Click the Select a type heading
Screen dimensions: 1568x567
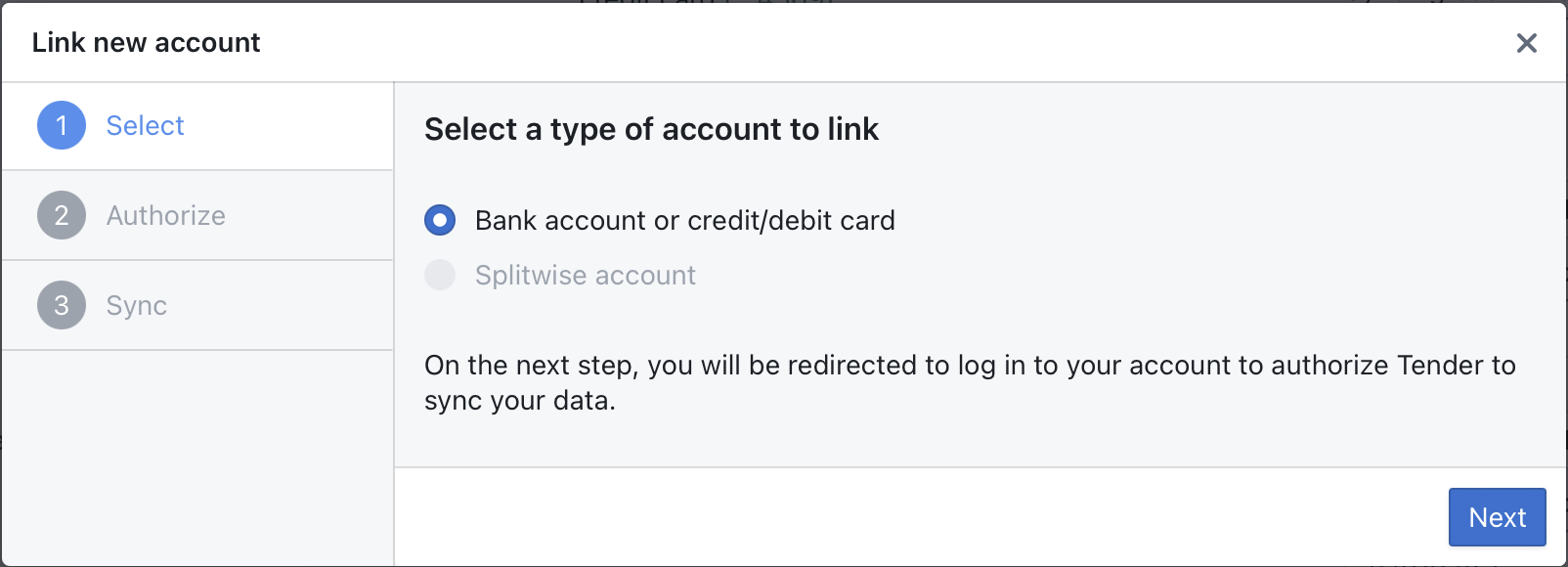650,129
